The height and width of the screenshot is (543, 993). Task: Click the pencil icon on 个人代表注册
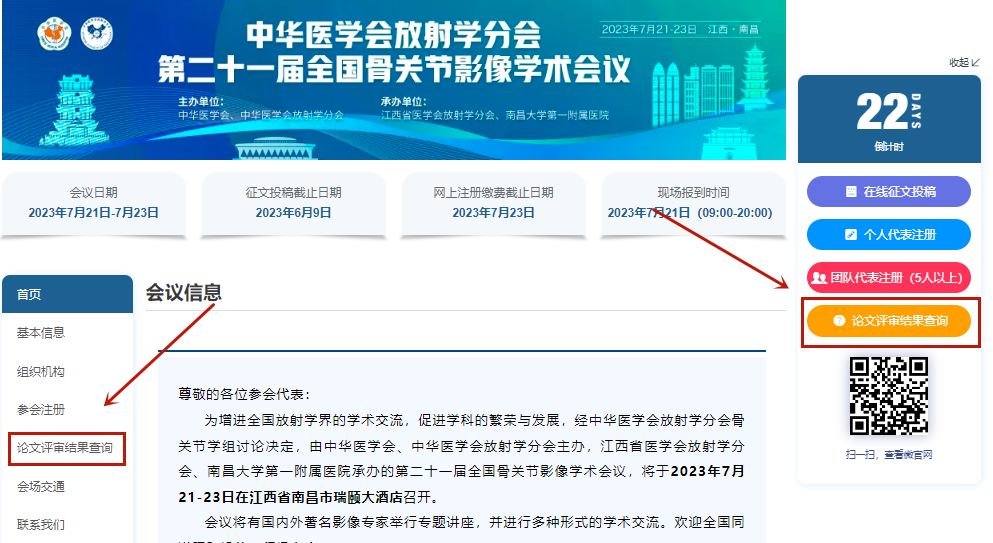(x=851, y=234)
